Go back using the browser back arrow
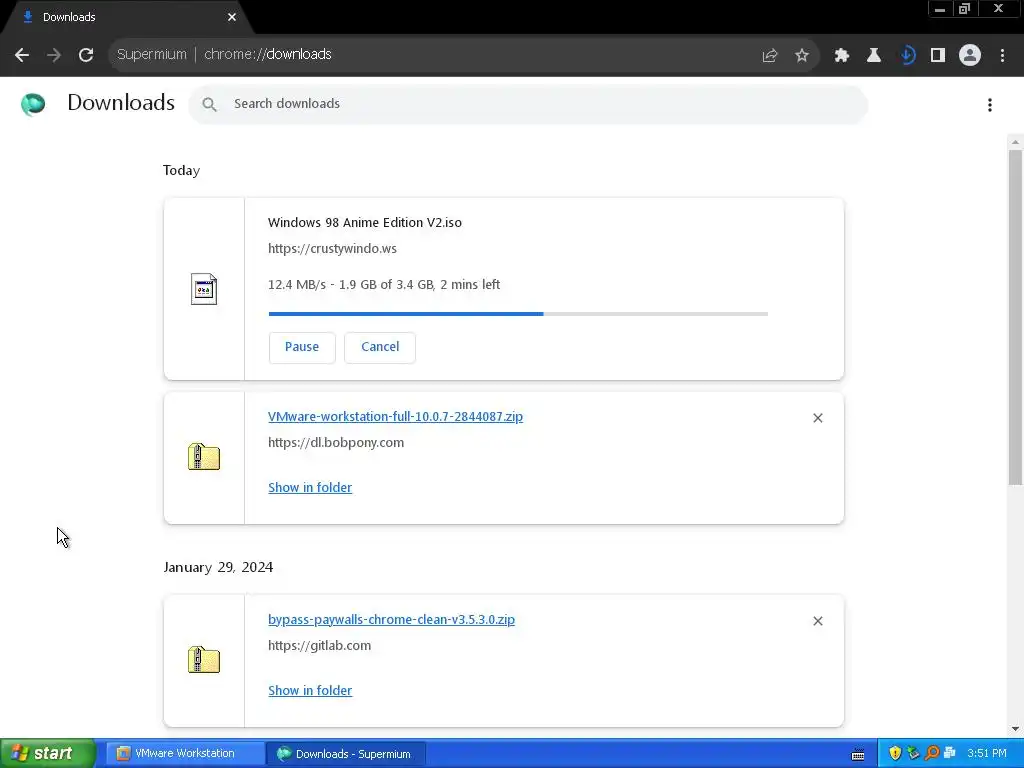The width and height of the screenshot is (1024, 768). point(22,55)
